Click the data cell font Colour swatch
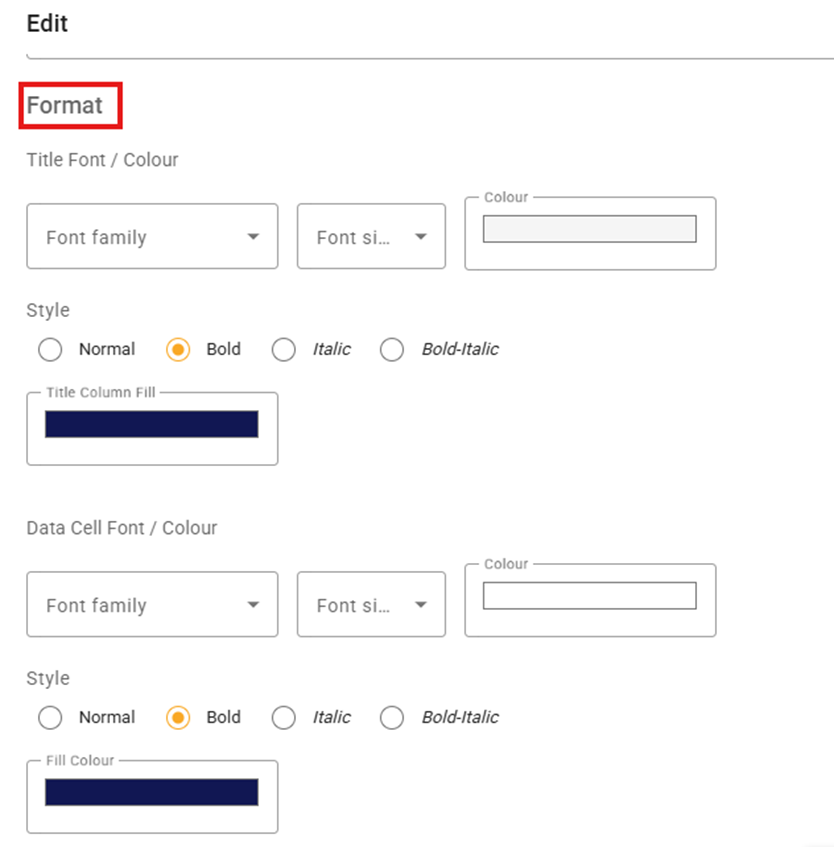Screen dimensions: 834x847 pos(590,596)
